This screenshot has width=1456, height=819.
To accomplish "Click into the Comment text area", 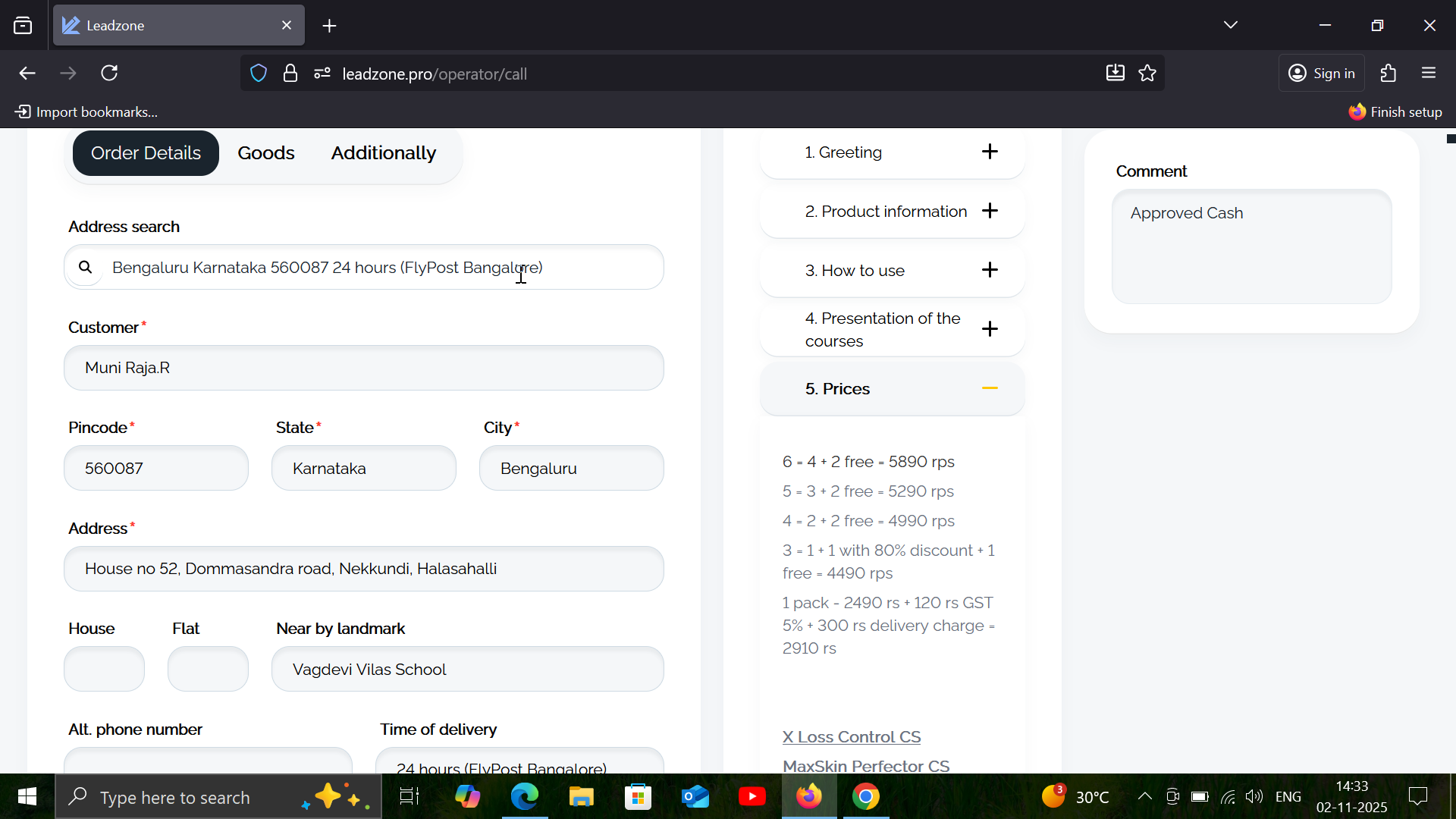I will tap(1251, 246).
